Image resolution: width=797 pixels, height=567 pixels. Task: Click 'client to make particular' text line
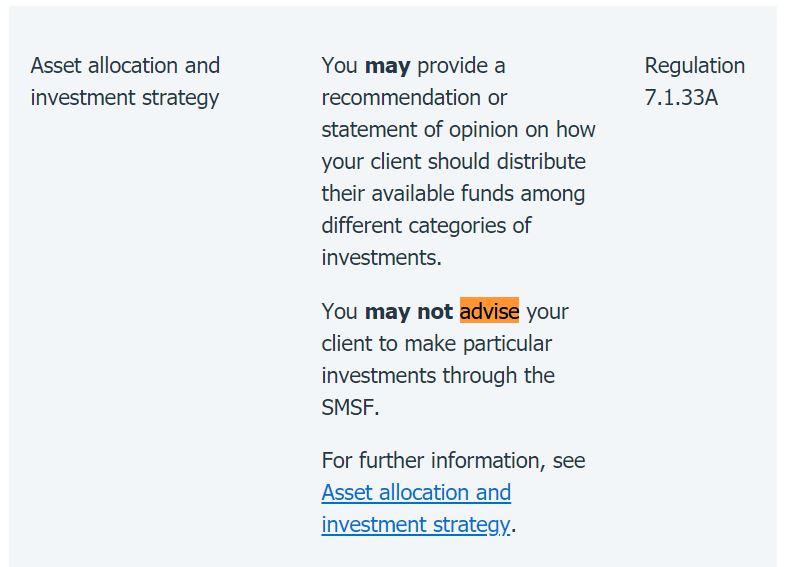tap(437, 343)
